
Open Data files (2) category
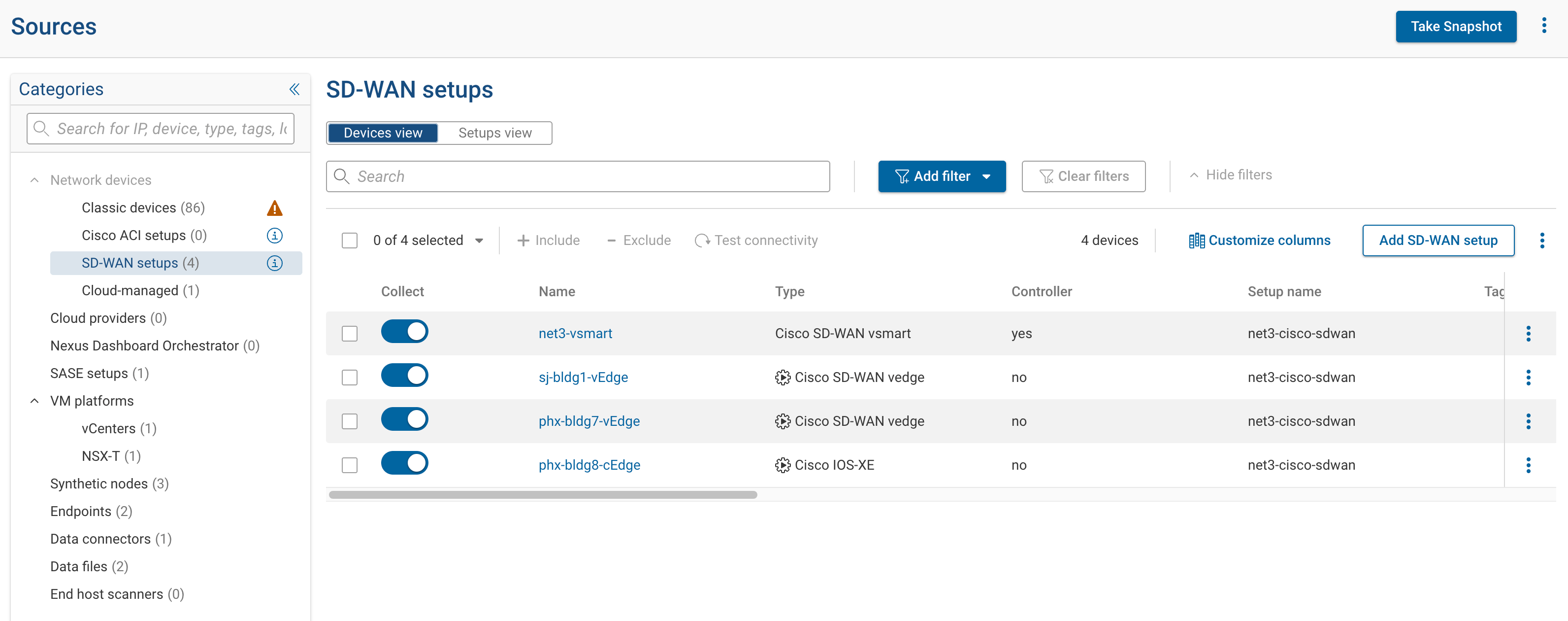click(90, 567)
